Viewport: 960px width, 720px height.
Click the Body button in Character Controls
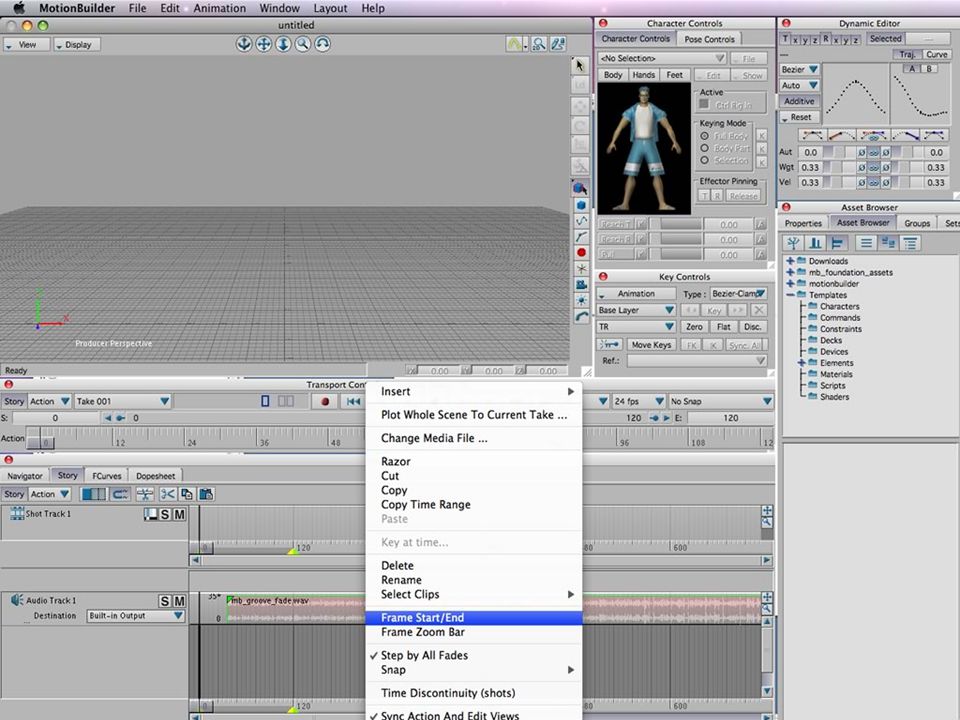pos(613,75)
